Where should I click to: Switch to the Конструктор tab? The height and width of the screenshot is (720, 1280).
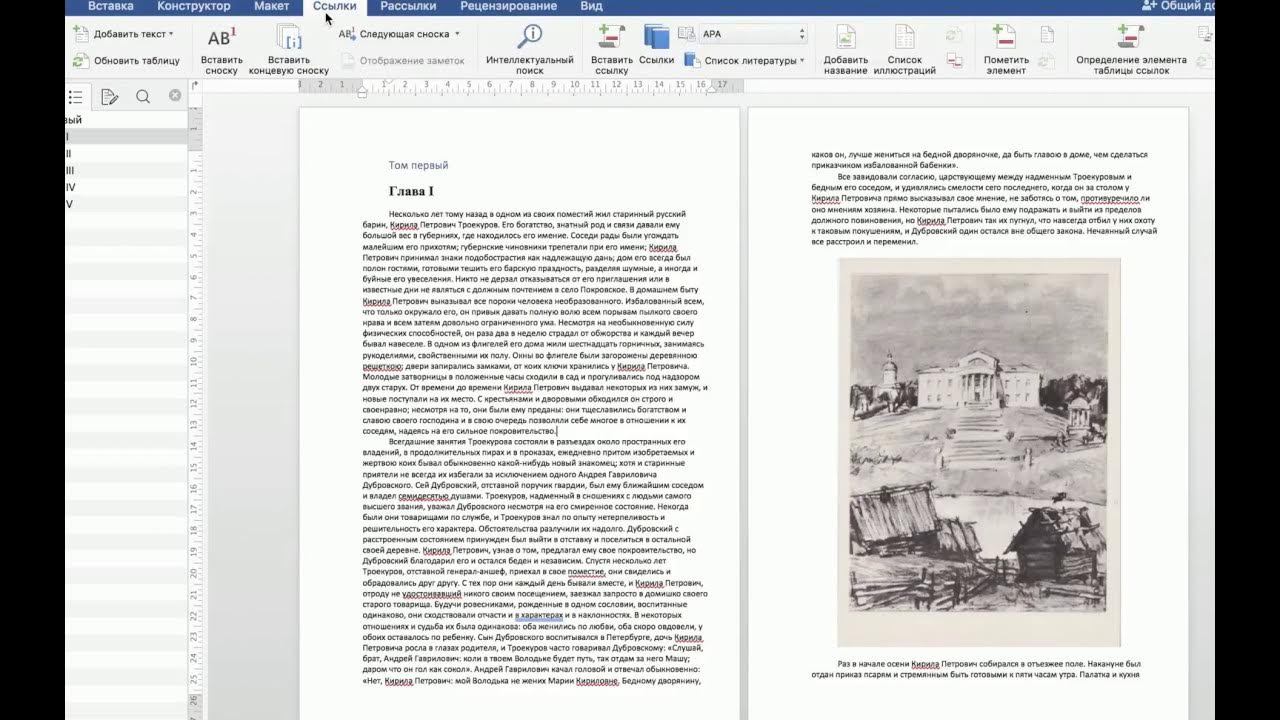point(194,6)
